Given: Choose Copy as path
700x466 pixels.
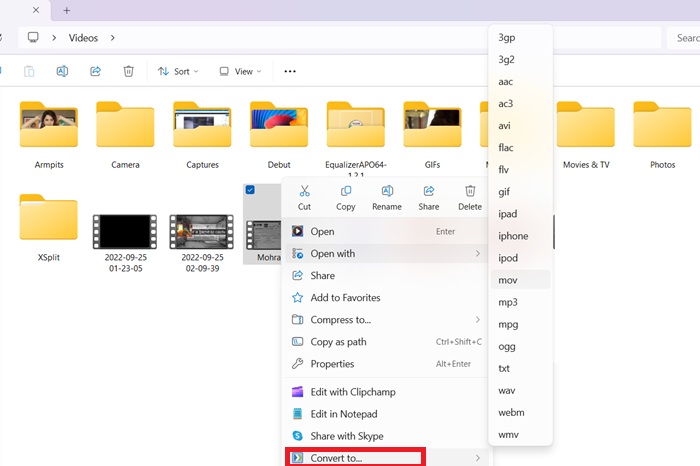Looking at the screenshot, I should 386,341.
